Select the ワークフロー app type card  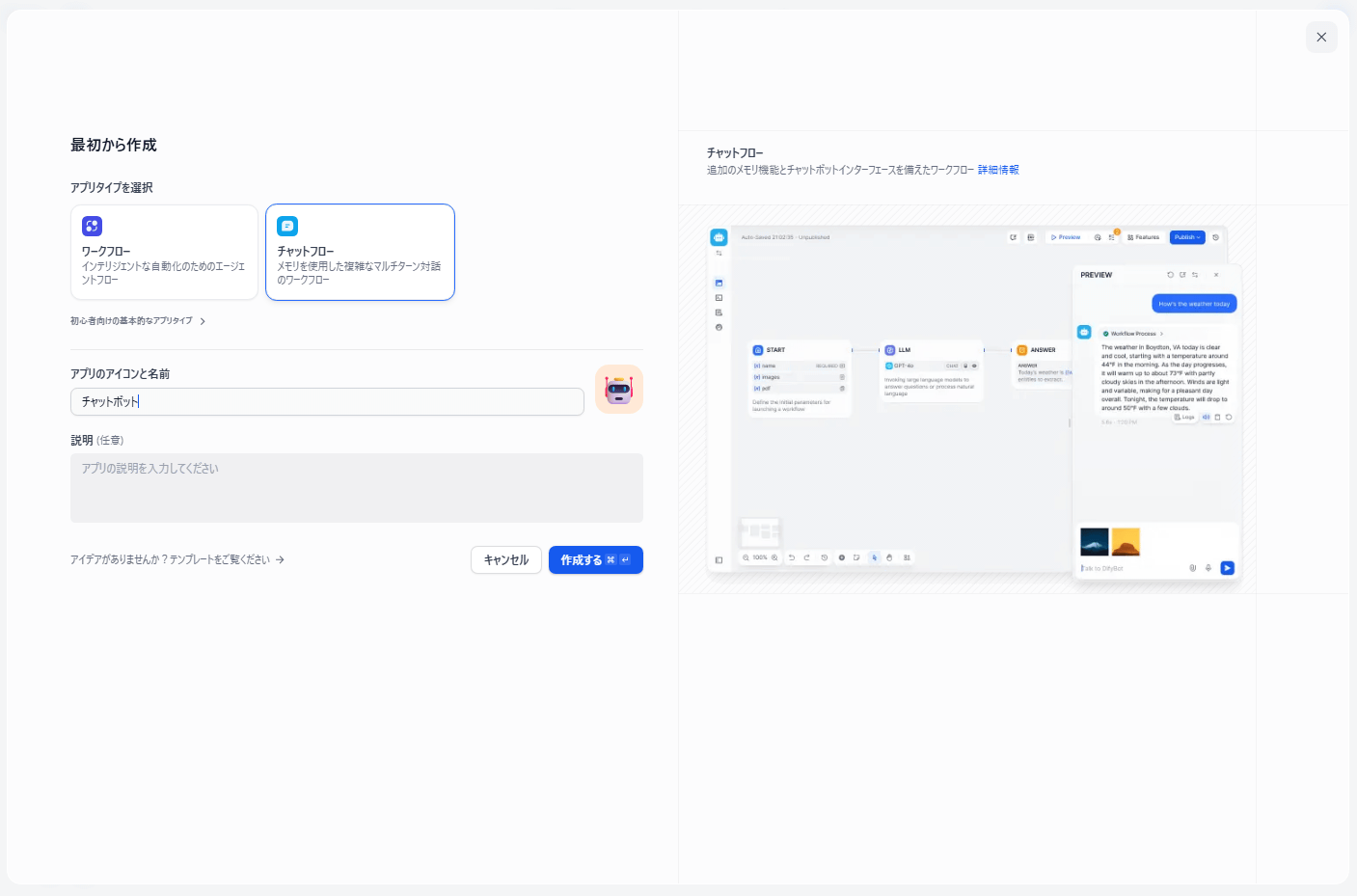(164, 252)
